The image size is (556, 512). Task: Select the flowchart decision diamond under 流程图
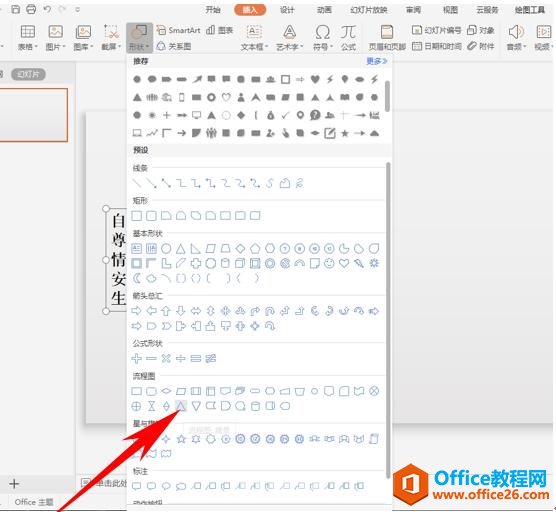[x=166, y=391]
